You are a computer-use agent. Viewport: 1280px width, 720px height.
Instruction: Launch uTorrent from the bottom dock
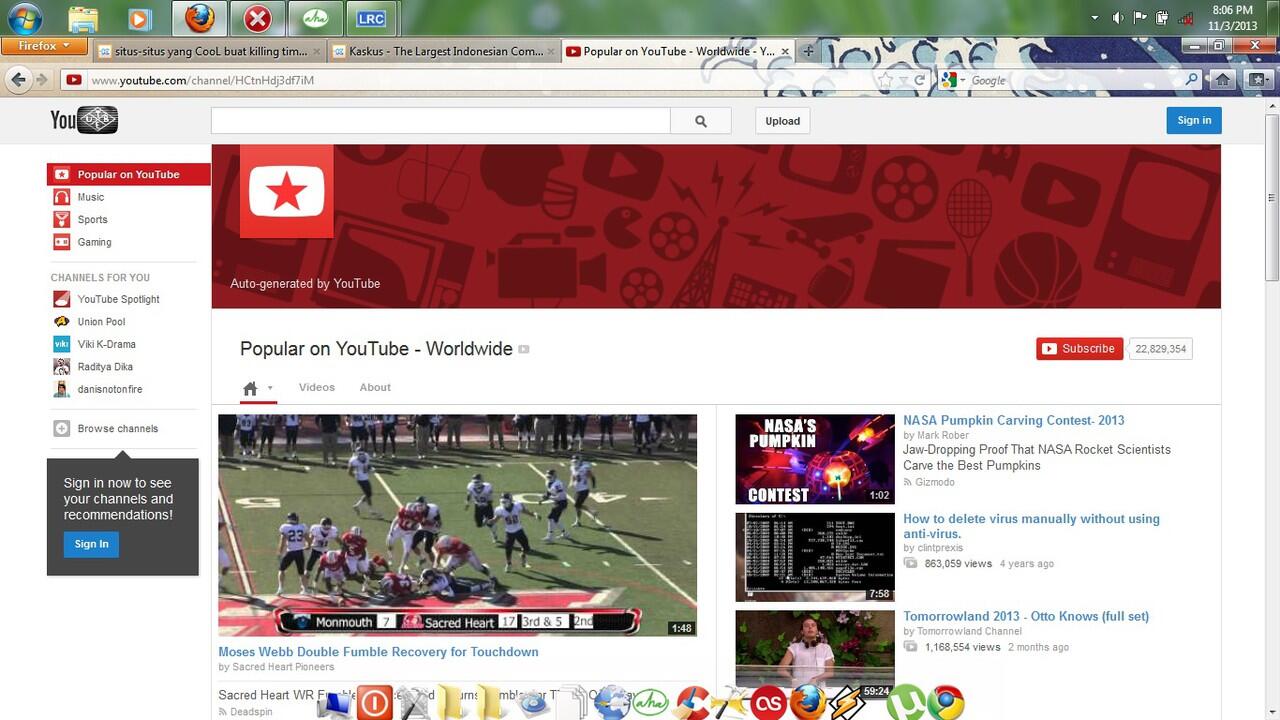(x=906, y=702)
